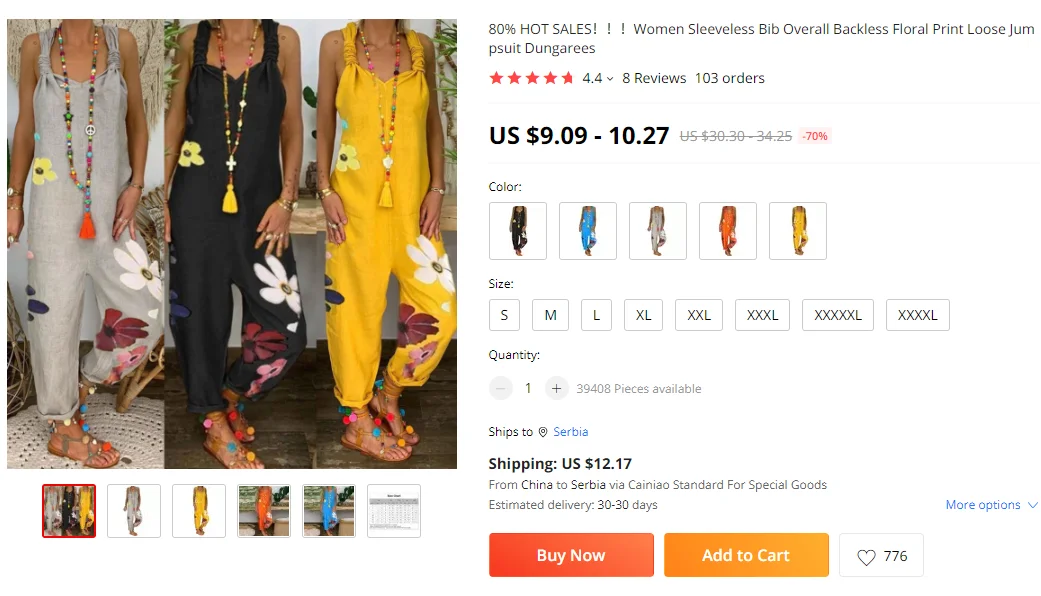Show the single gray jumpsuit thumbnail
This screenshot has height=596, width=1041.
(134, 511)
